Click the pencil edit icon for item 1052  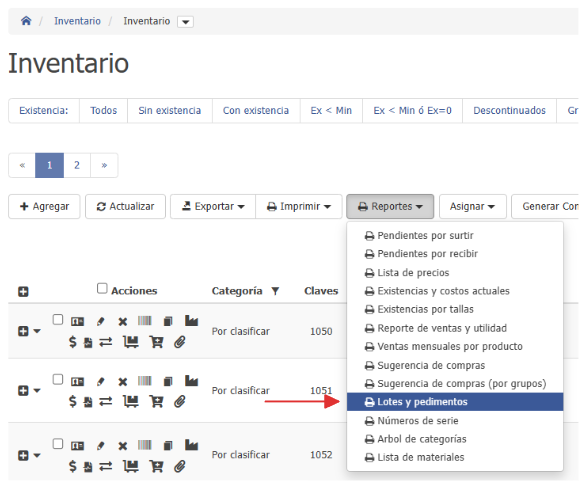pyautogui.click(x=100, y=446)
